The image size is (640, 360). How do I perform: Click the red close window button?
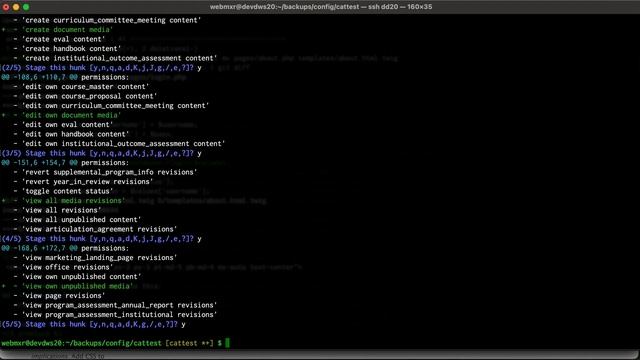[6, 7]
